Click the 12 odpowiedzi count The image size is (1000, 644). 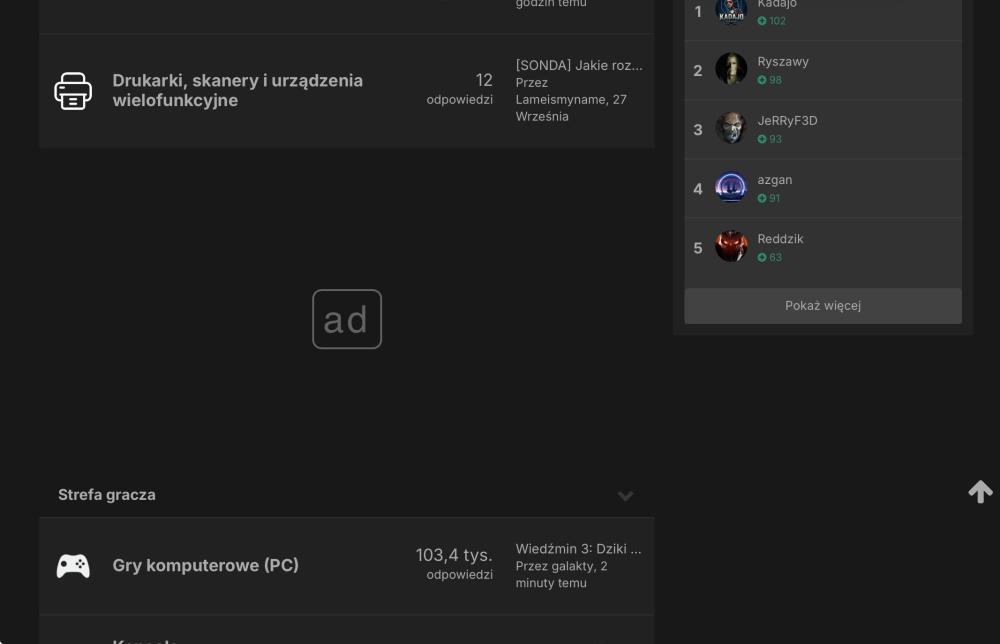[460, 89]
